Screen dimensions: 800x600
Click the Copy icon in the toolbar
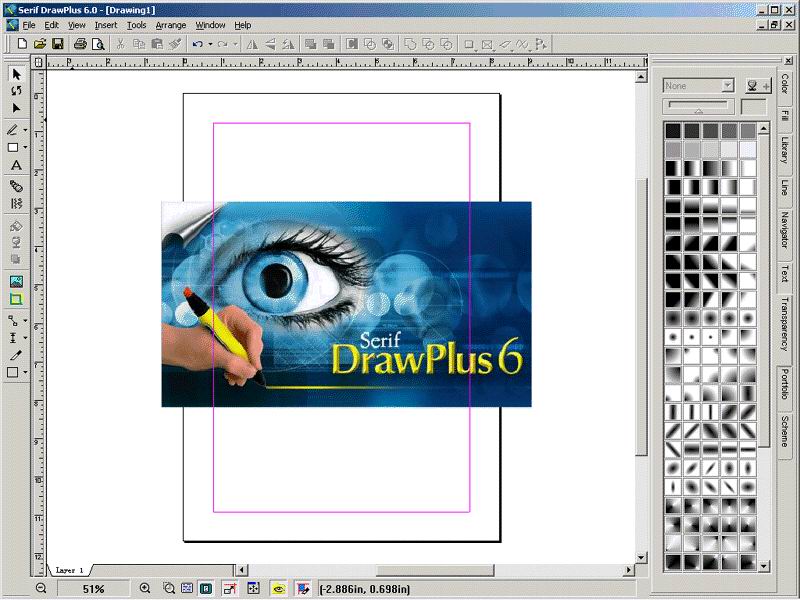point(139,44)
